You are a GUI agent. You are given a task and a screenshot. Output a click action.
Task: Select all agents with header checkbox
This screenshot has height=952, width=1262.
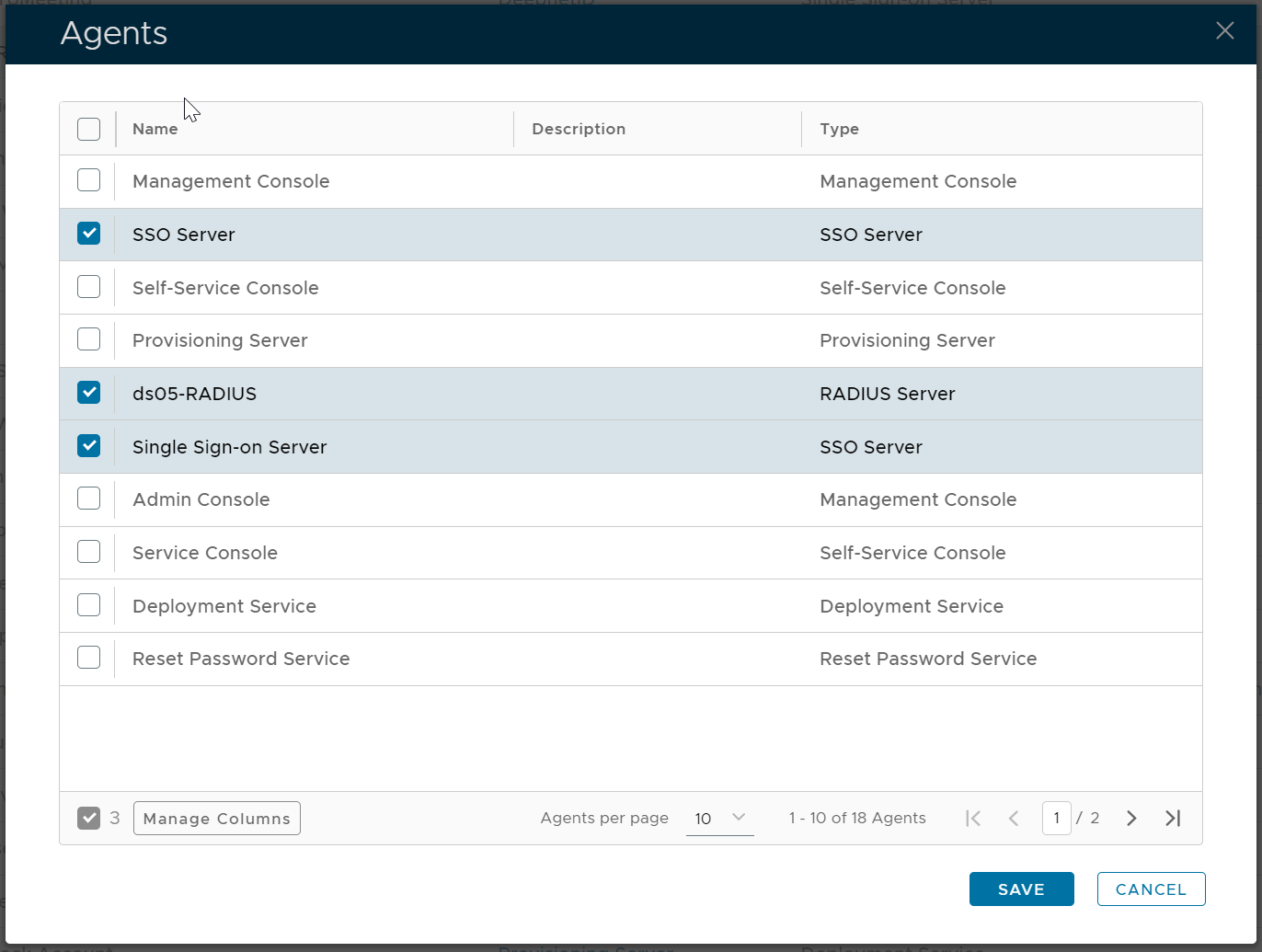pyautogui.click(x=89, y=129)
